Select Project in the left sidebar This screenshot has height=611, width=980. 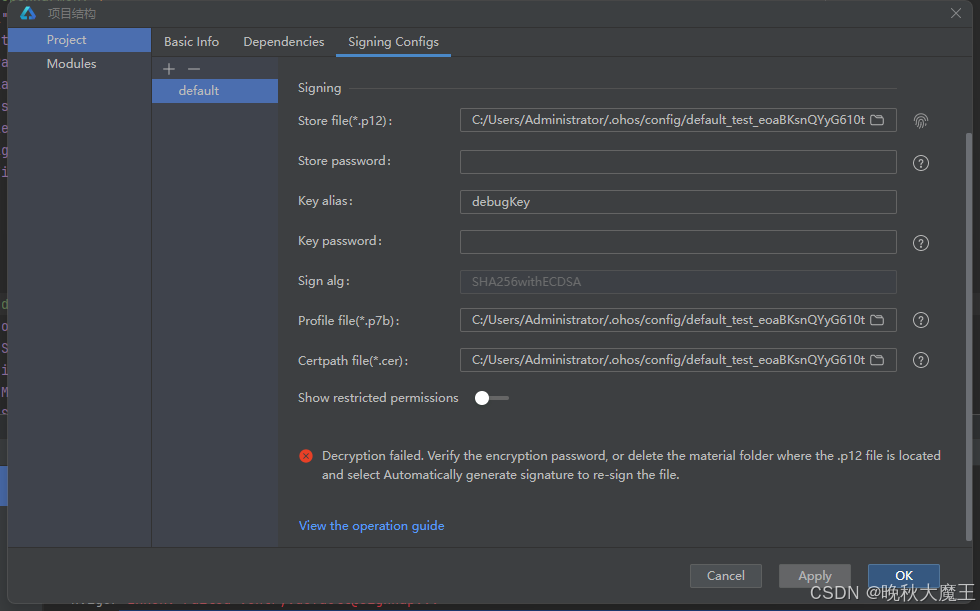pyautogui.click(x=79, y=40)
